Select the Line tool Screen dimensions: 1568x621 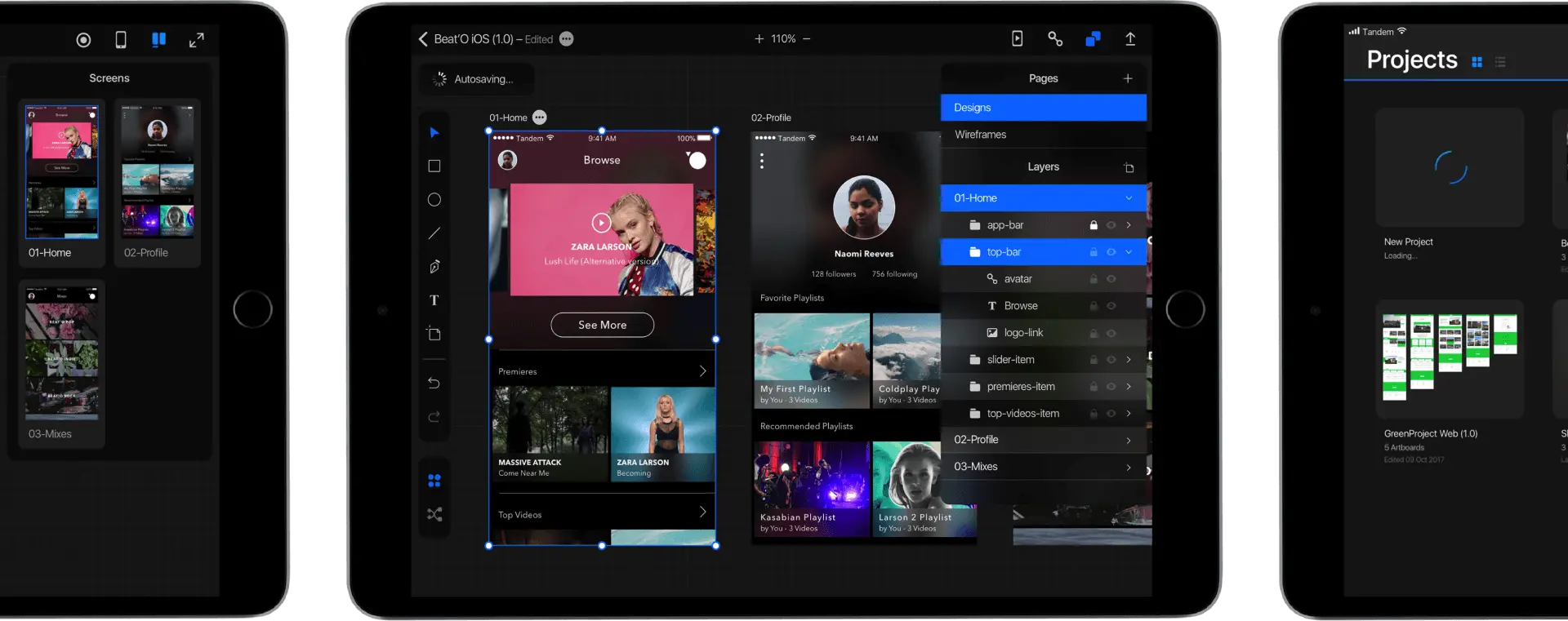click(x=434, y=233)
